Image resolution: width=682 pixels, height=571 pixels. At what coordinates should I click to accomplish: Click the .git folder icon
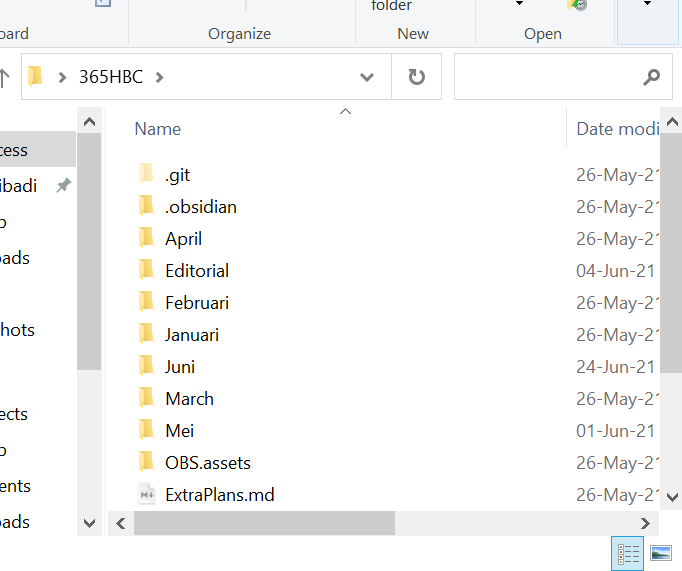146,175
